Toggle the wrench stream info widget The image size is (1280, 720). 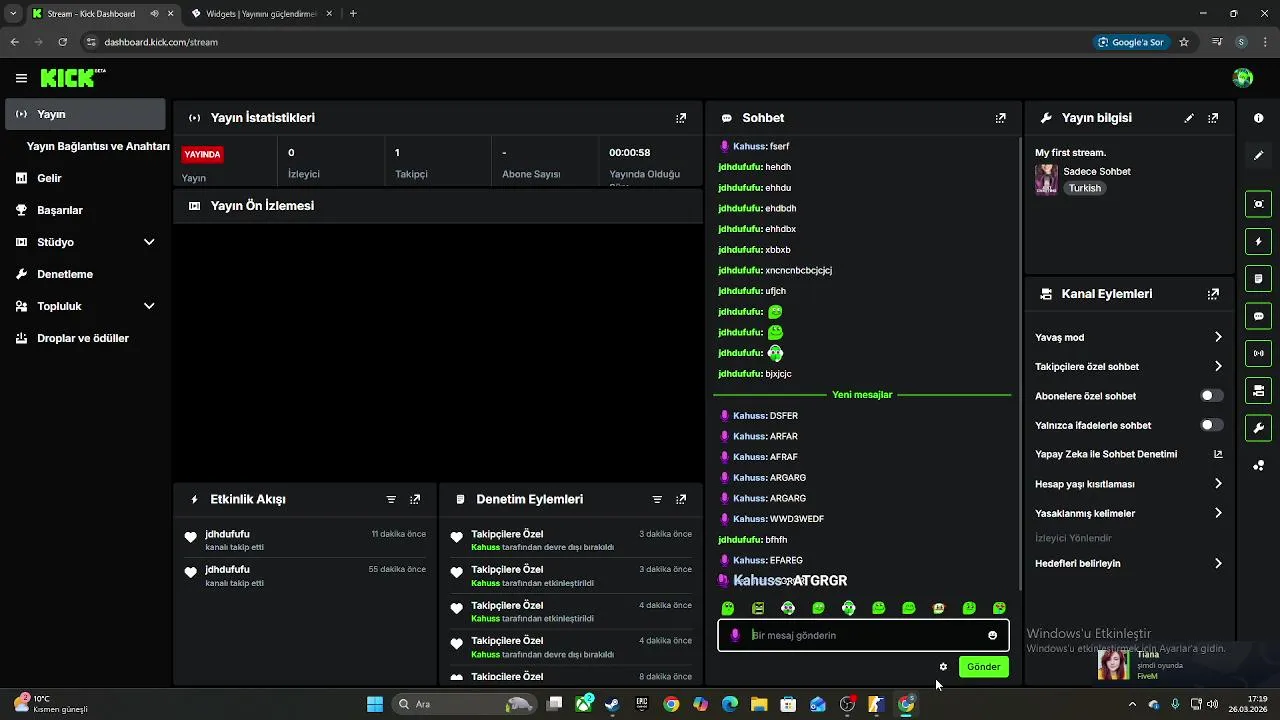pos(1258,428)
